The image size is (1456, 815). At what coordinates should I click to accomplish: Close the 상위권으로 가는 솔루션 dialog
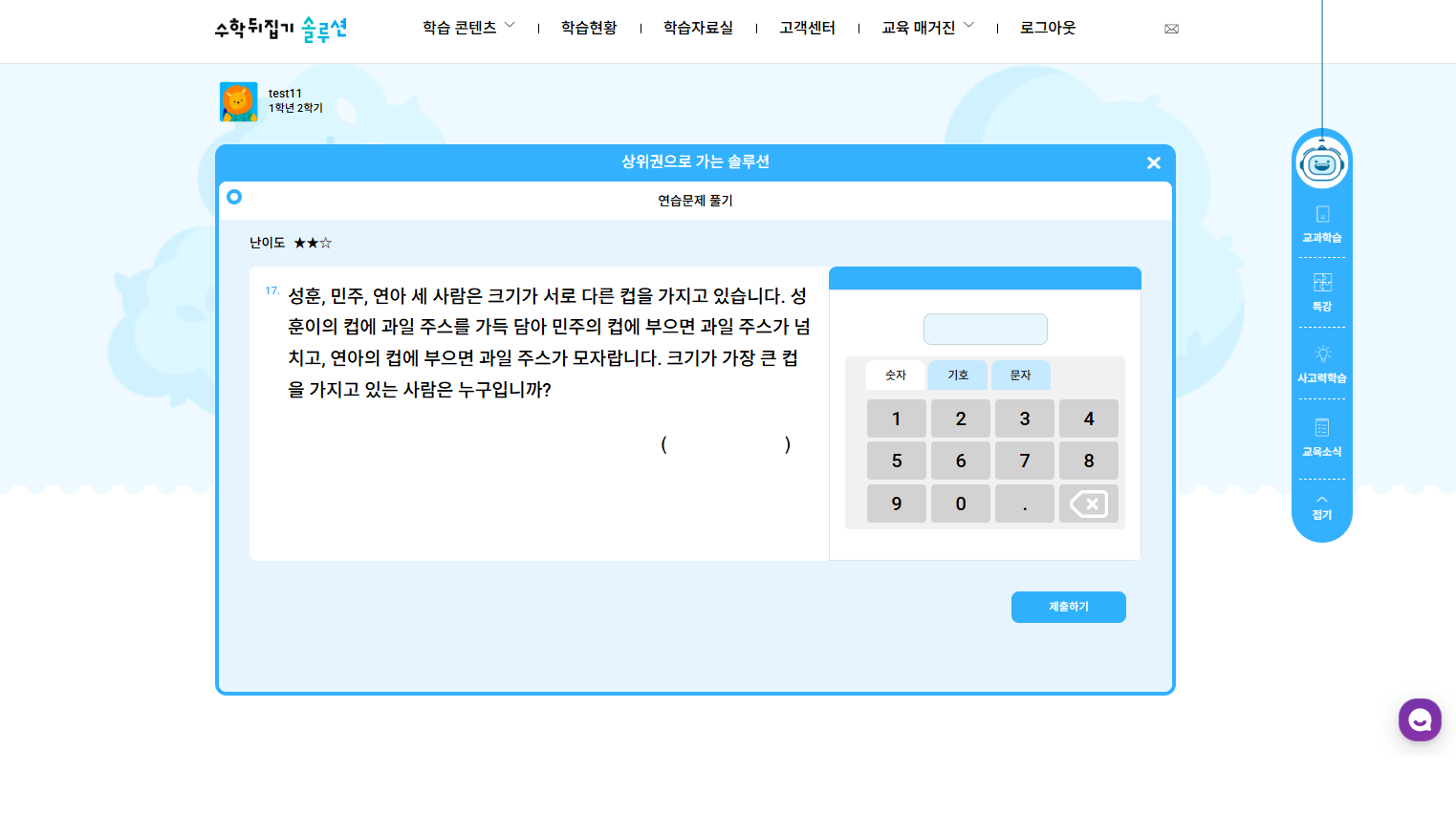[1154, 163]
